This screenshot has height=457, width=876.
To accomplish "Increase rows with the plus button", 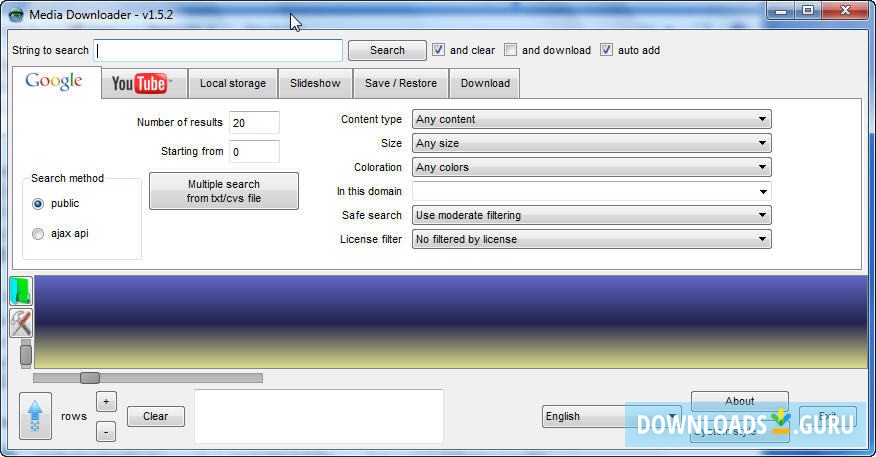I will (x=106, y=402).
